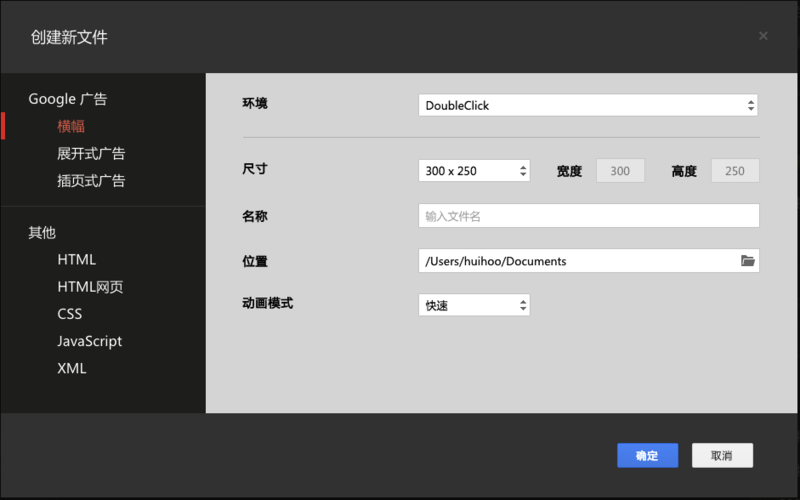The height and width of the screenshot is (500, 800).
Task: Open the 环境 DoubleClick dropdown
Action: tap(588, 105)
